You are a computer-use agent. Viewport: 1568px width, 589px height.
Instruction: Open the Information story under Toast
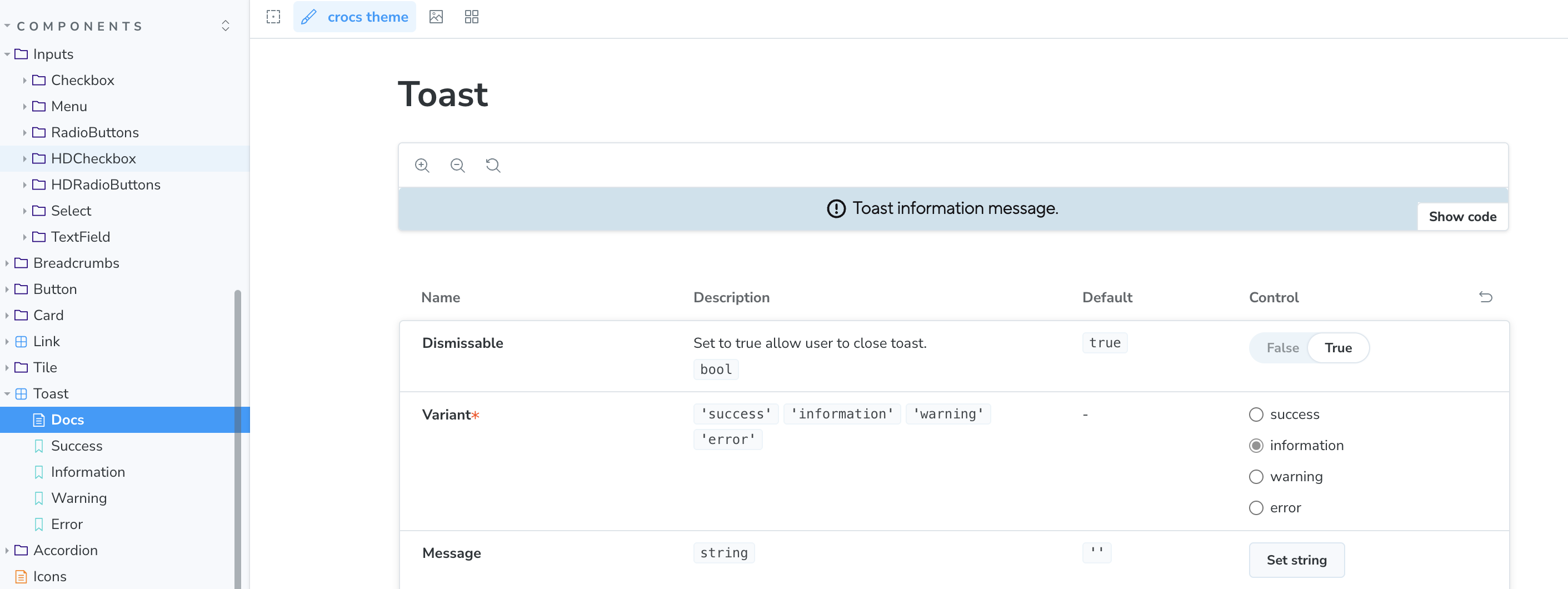(88, 472)
